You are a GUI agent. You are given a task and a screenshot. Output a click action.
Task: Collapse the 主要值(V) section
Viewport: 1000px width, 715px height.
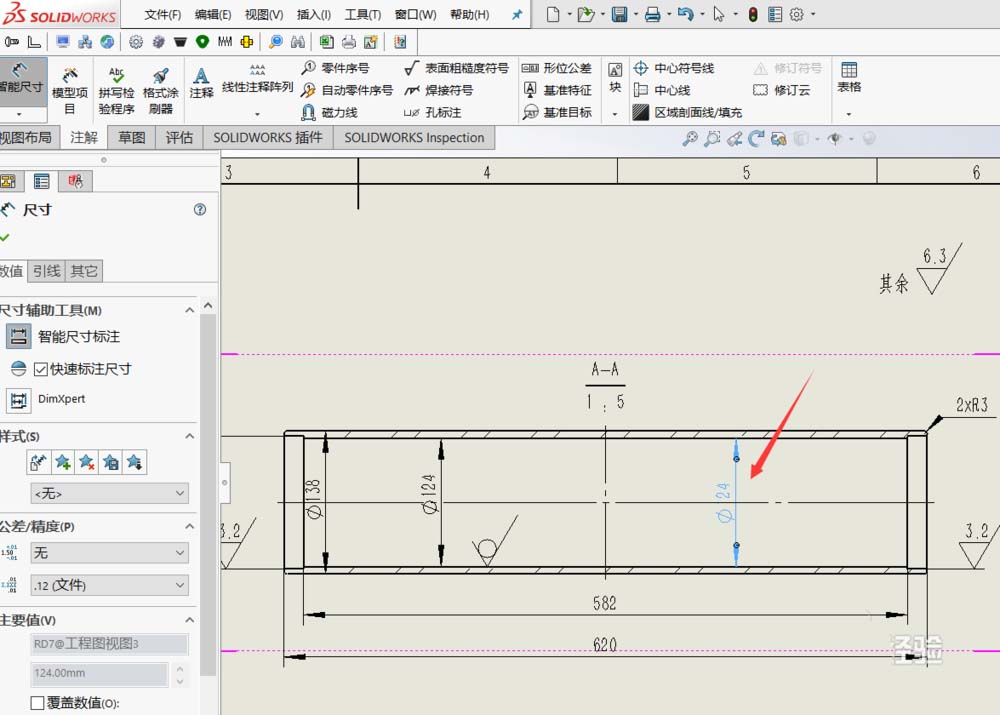(x=189, y=620)
